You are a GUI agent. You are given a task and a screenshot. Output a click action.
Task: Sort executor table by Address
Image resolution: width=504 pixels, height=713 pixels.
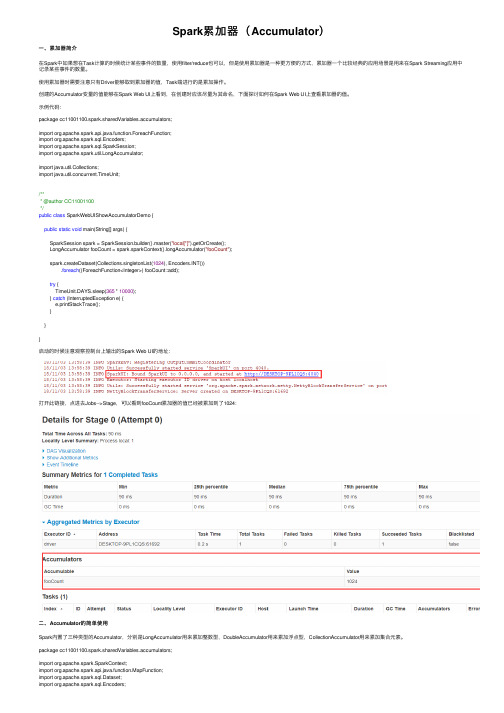108,534
